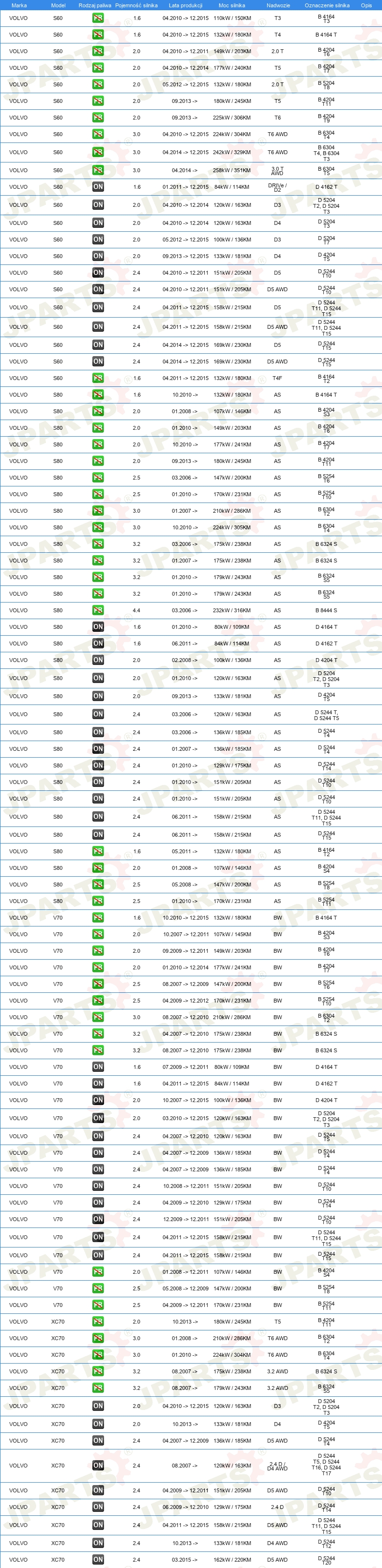Screen dimensions: 382x1568
Task: Click petrol icon in V70 107kW / 145KM row
Action: pos(98,934)
